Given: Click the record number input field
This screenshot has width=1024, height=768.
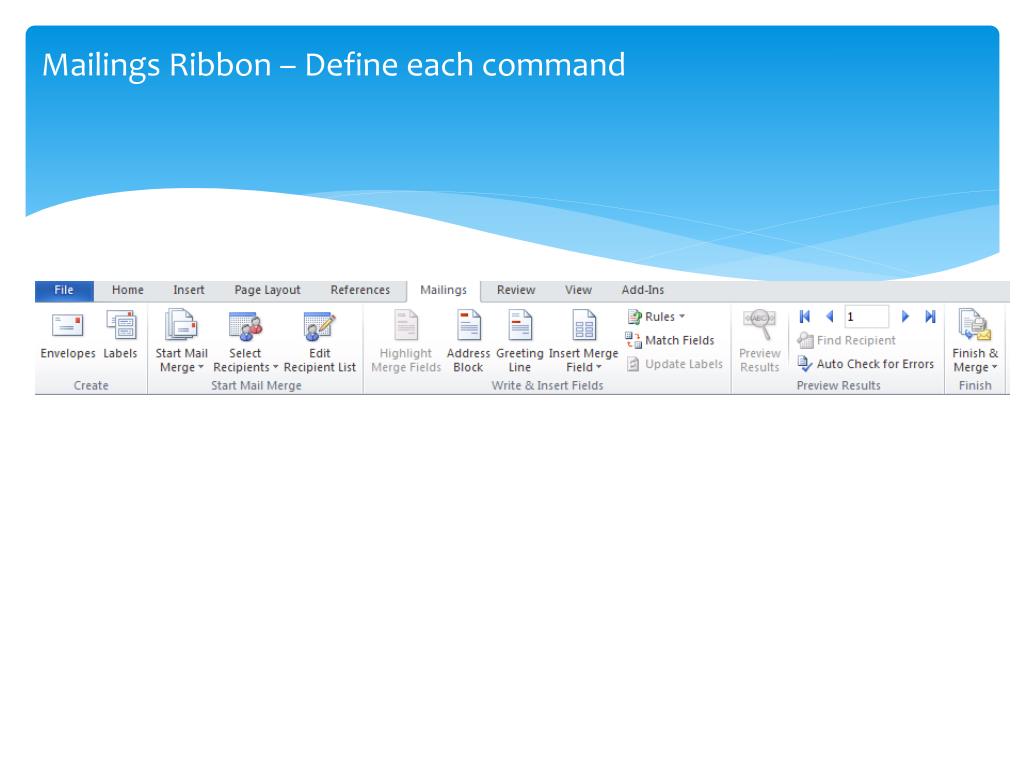Looking at the screenshot, I should pos(866,317).
